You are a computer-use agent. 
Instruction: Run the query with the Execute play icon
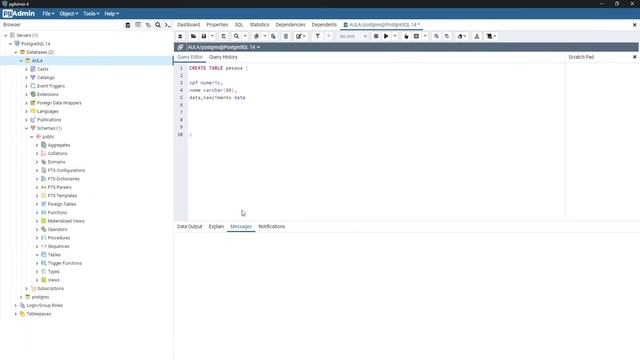pos(386,36)
